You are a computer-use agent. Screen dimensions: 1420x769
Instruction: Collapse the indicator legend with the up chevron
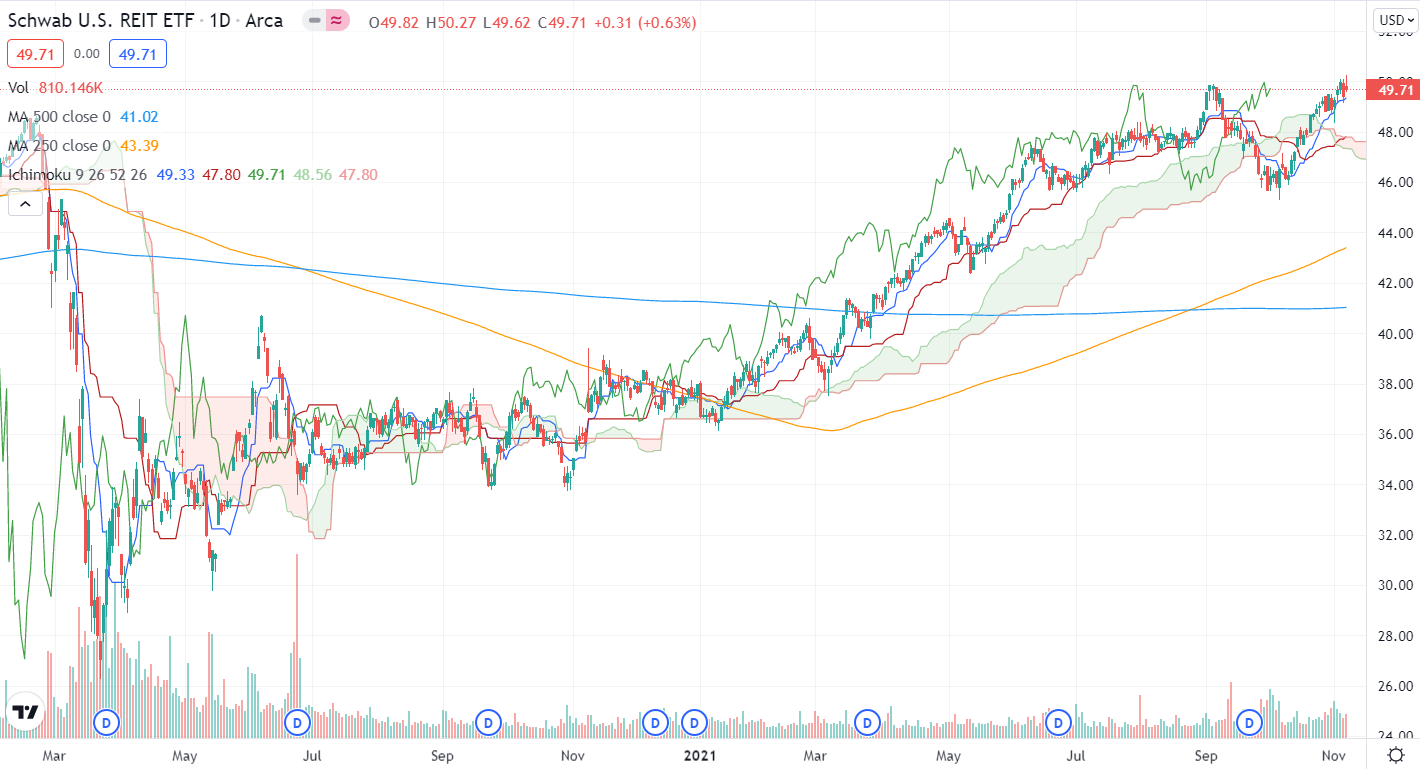(26, 205)
